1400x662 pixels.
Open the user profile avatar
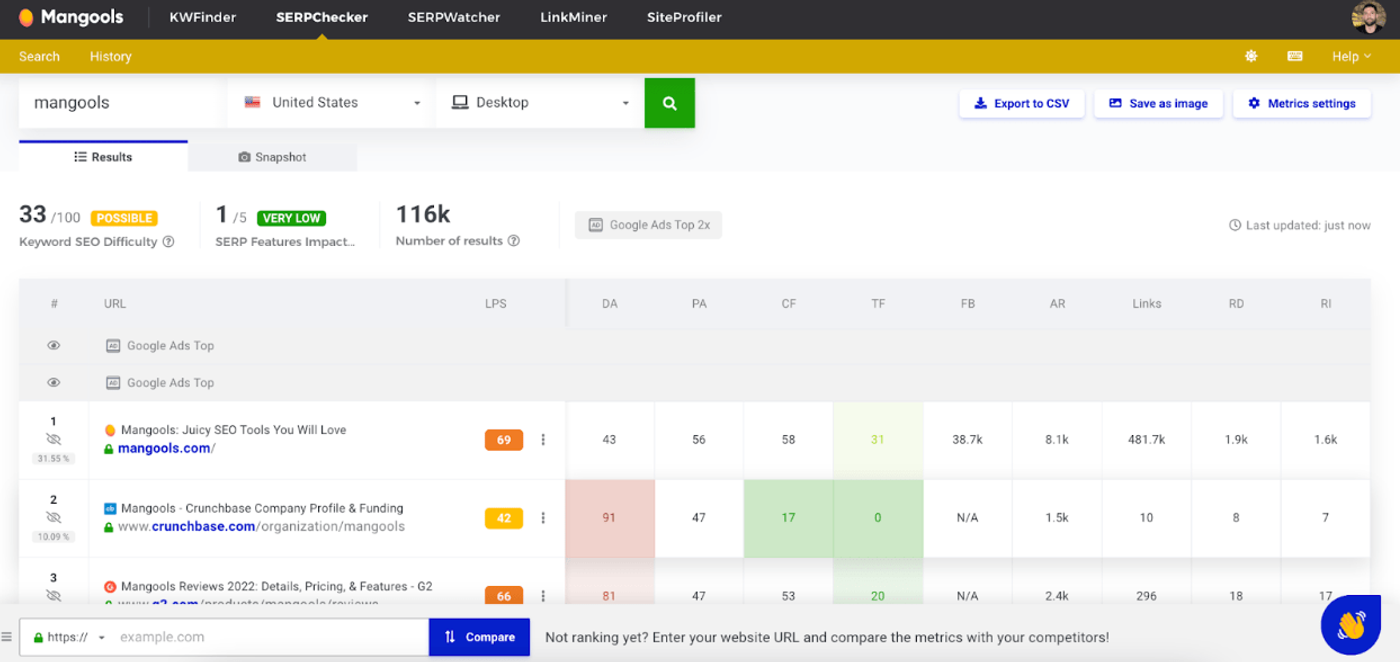[x=1368, y=18]
